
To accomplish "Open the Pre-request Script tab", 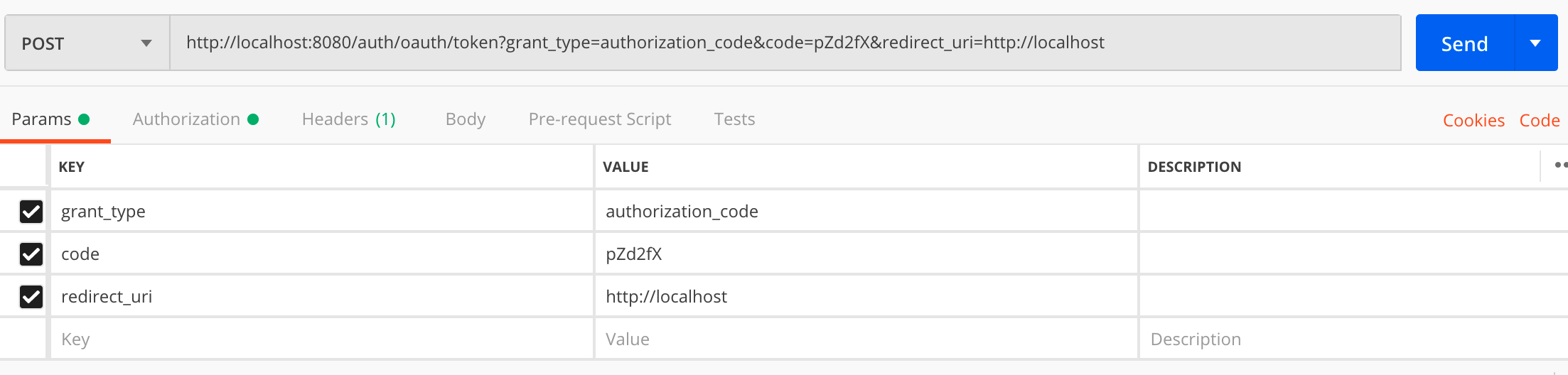I will point(599,119).
